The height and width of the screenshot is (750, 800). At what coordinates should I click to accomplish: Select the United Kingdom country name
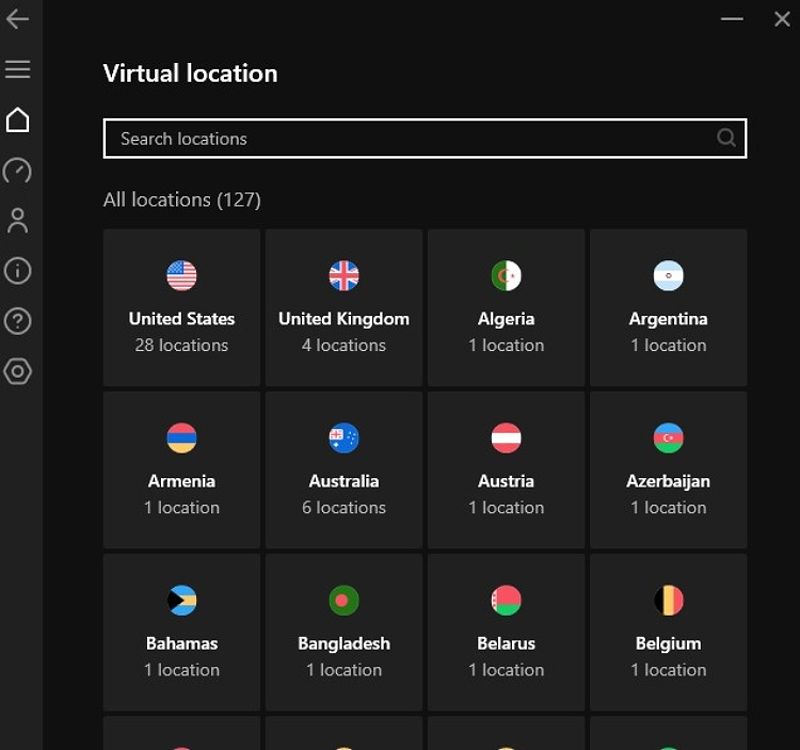click(x=344, y=319)
